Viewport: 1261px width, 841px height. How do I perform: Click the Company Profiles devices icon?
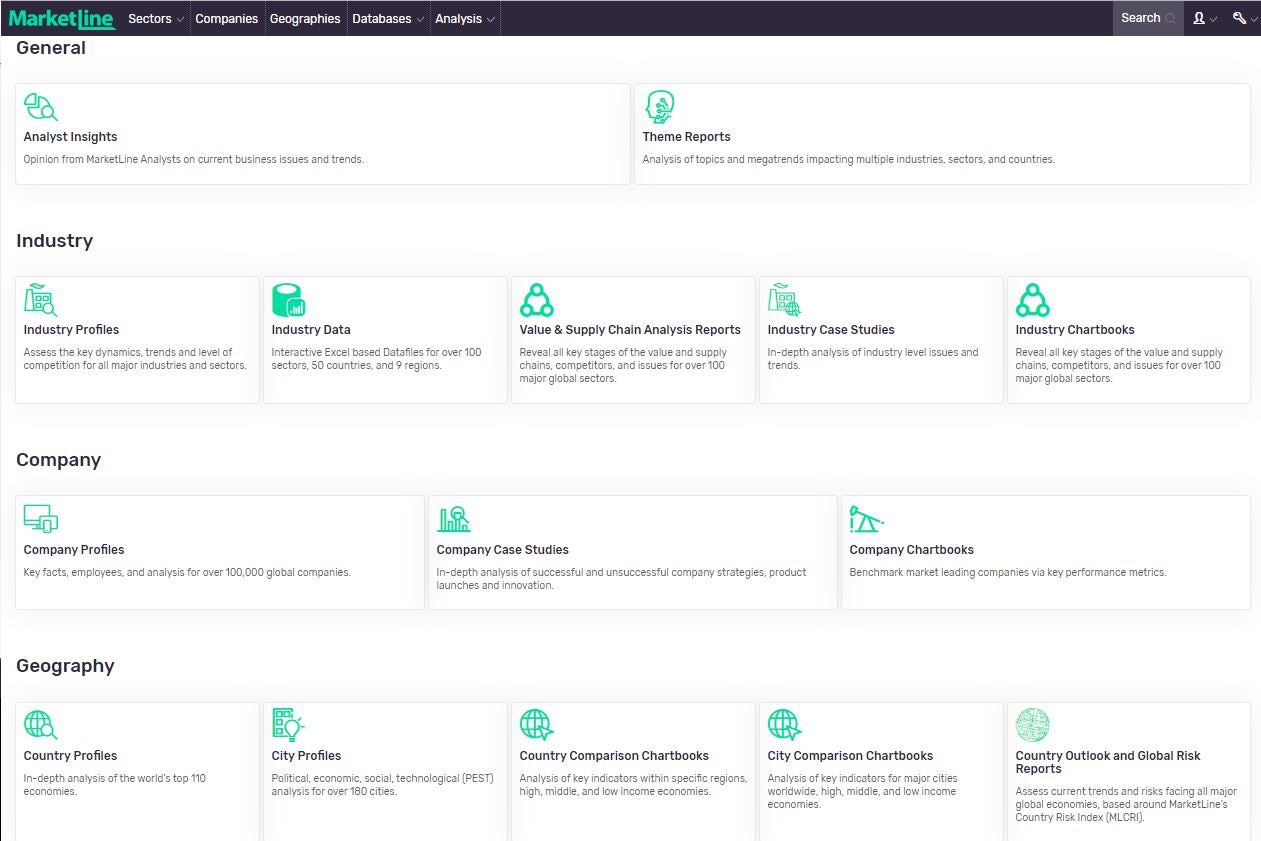pyautogui.click(x=41, y=519)
